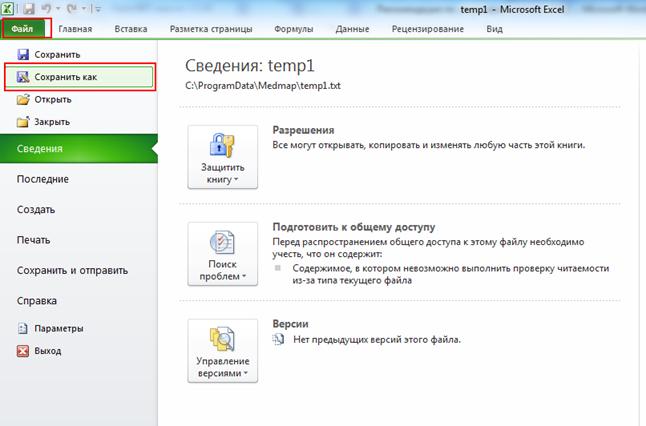The image size is (646, 426).
Task: Click the Выход exit icon
Action: tap(23, 351)
